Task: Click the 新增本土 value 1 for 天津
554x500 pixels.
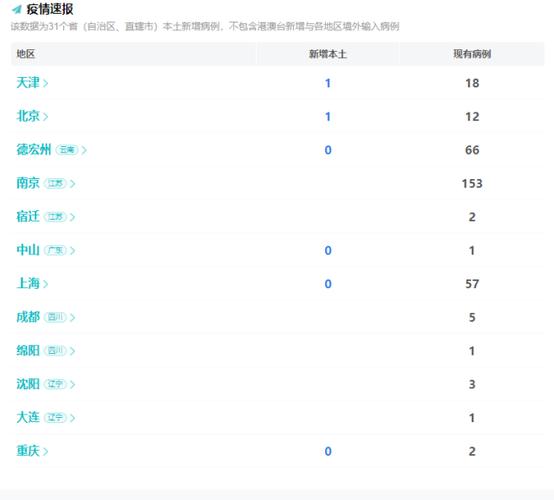Action: tap(328, 83)
